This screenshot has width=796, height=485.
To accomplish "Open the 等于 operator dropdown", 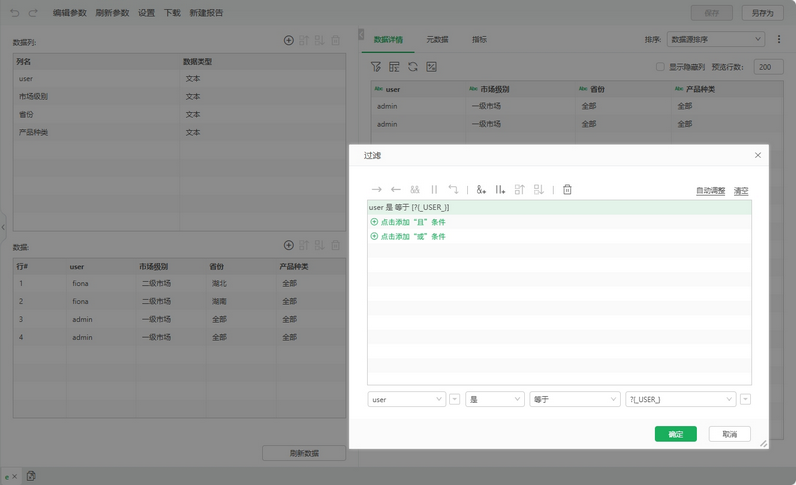I will tap(574, 399).
